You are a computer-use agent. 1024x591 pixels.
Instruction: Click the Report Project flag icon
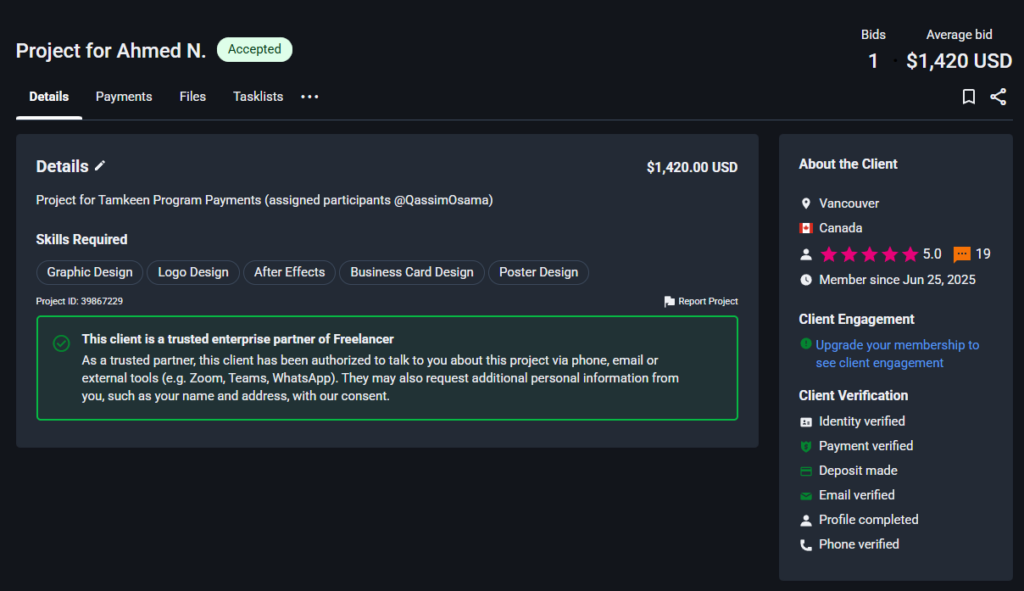point(669,301)
